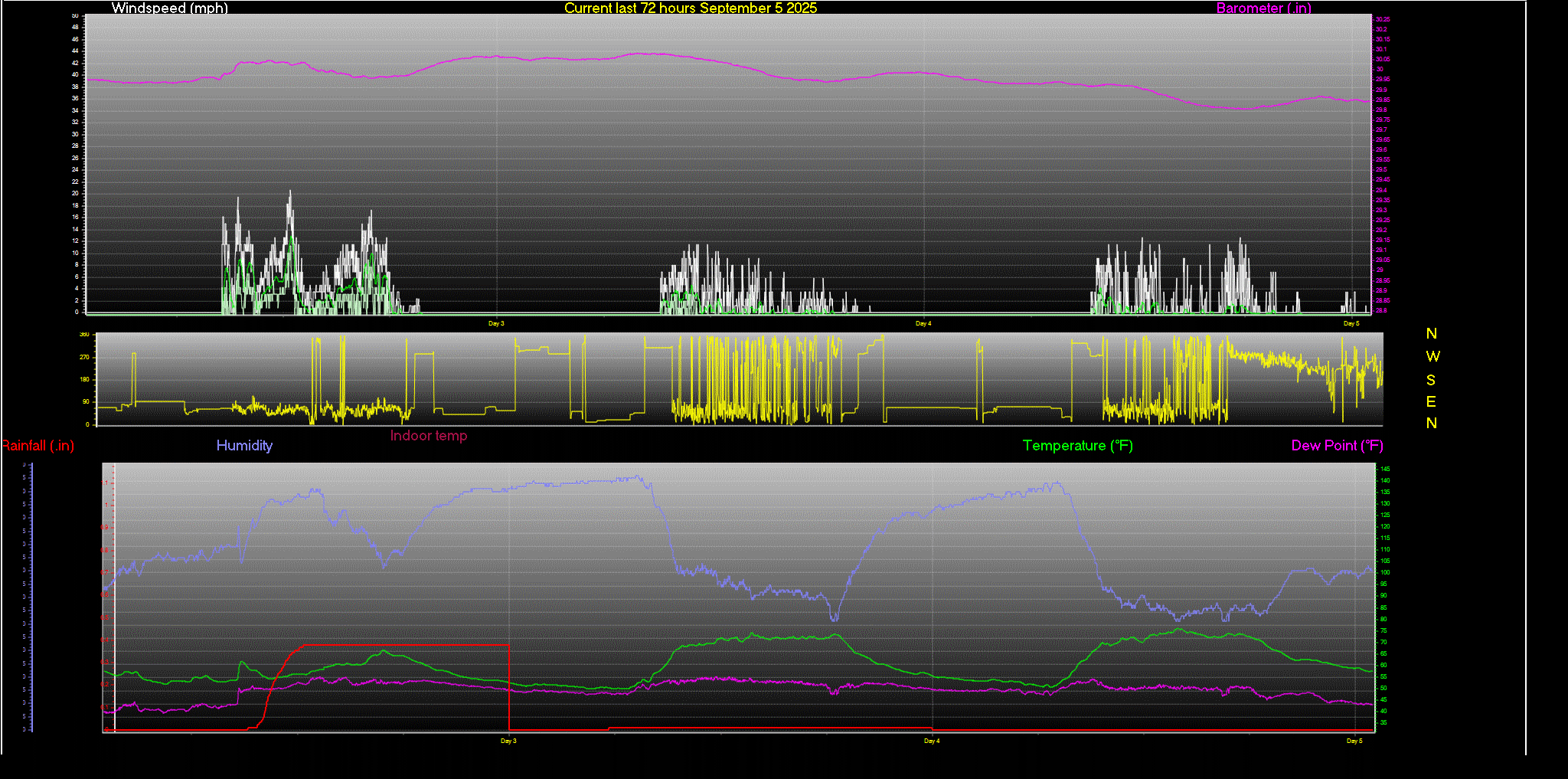Click 'Day 3' marker under the windspeed chart

(x=496, y=323)
